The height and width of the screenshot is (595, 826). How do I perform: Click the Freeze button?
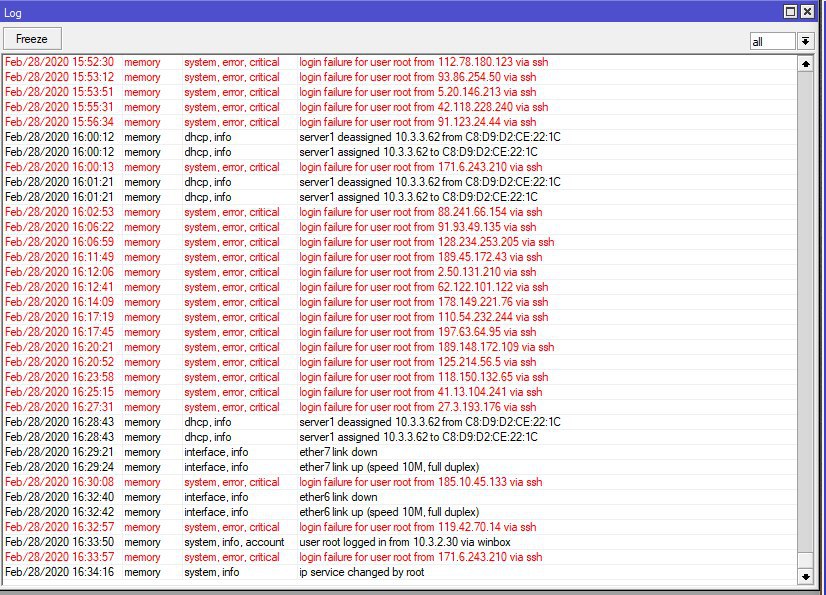[32, 39]
